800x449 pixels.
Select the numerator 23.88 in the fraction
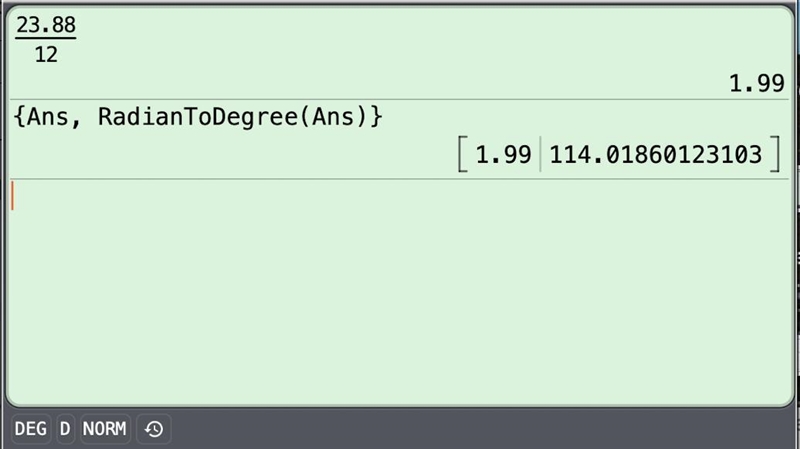46,24
